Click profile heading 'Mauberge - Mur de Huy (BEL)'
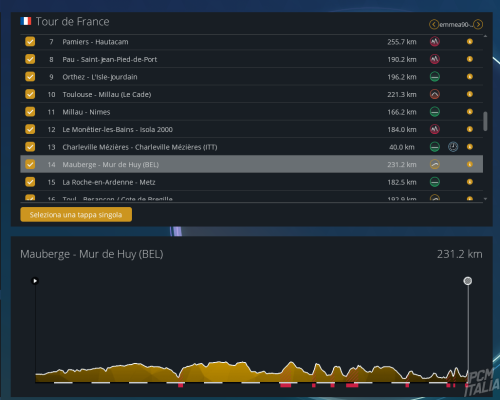The image size is (500, 400). click(x=92, y=254)
